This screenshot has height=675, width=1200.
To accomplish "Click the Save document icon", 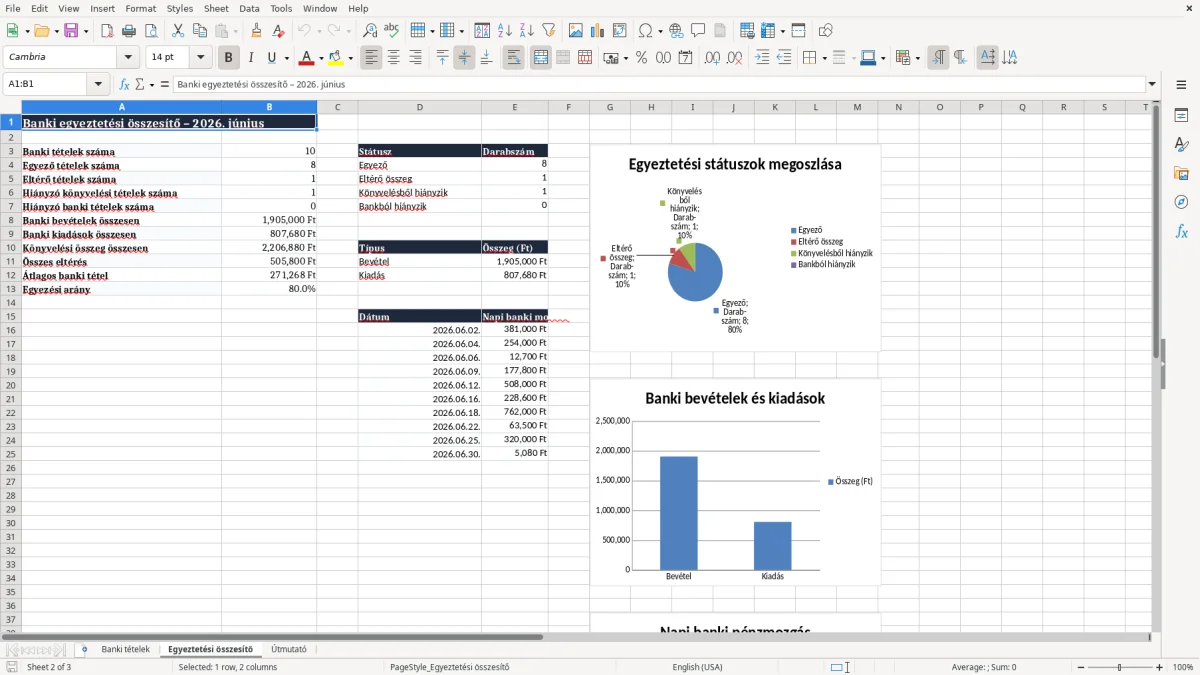I will 71,31.
